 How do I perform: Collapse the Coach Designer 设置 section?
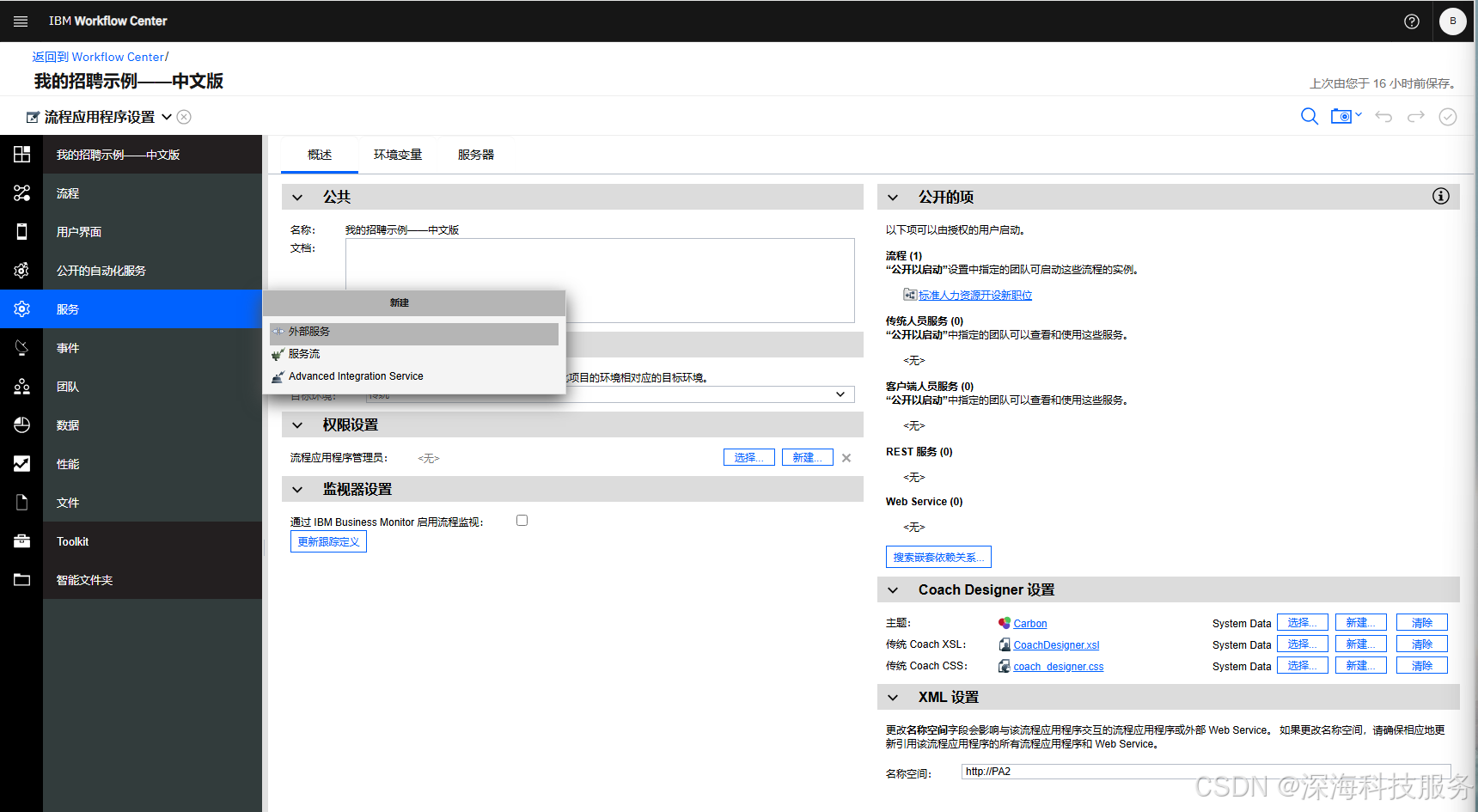coord(893,589)
